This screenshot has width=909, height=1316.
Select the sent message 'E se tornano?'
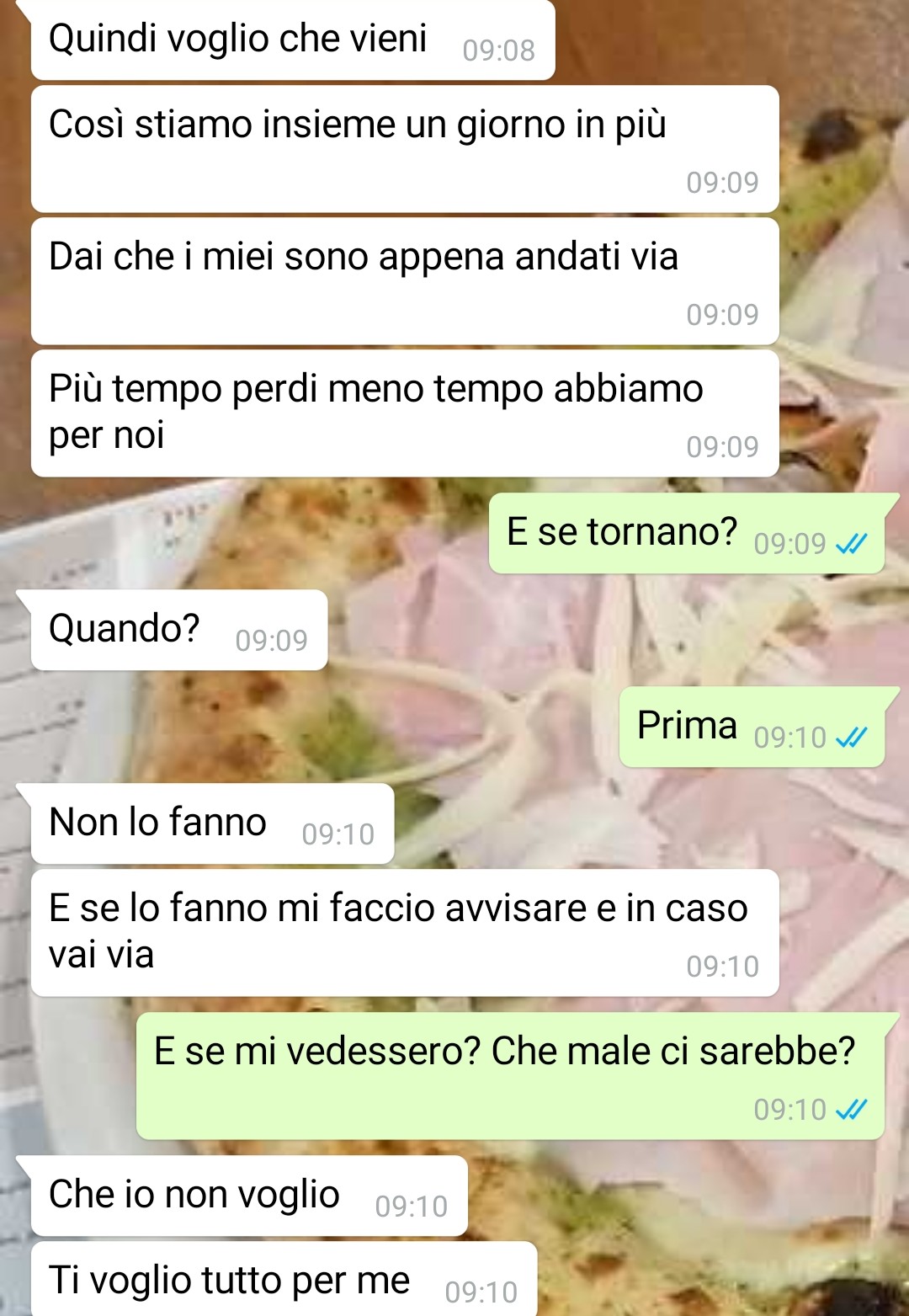(x=687, y=534)
